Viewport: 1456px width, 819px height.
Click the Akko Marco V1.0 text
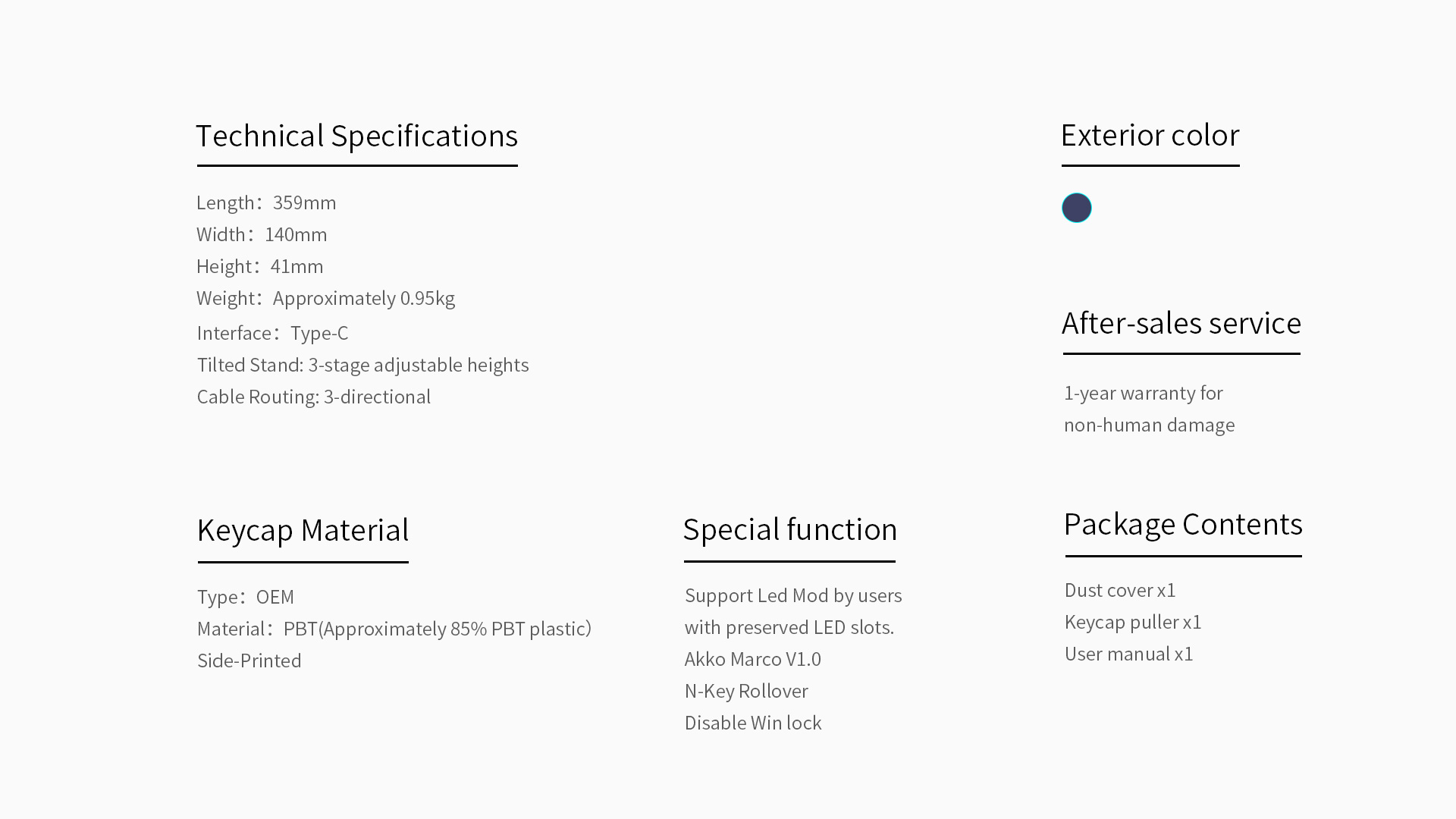click(x=752, y=659)
